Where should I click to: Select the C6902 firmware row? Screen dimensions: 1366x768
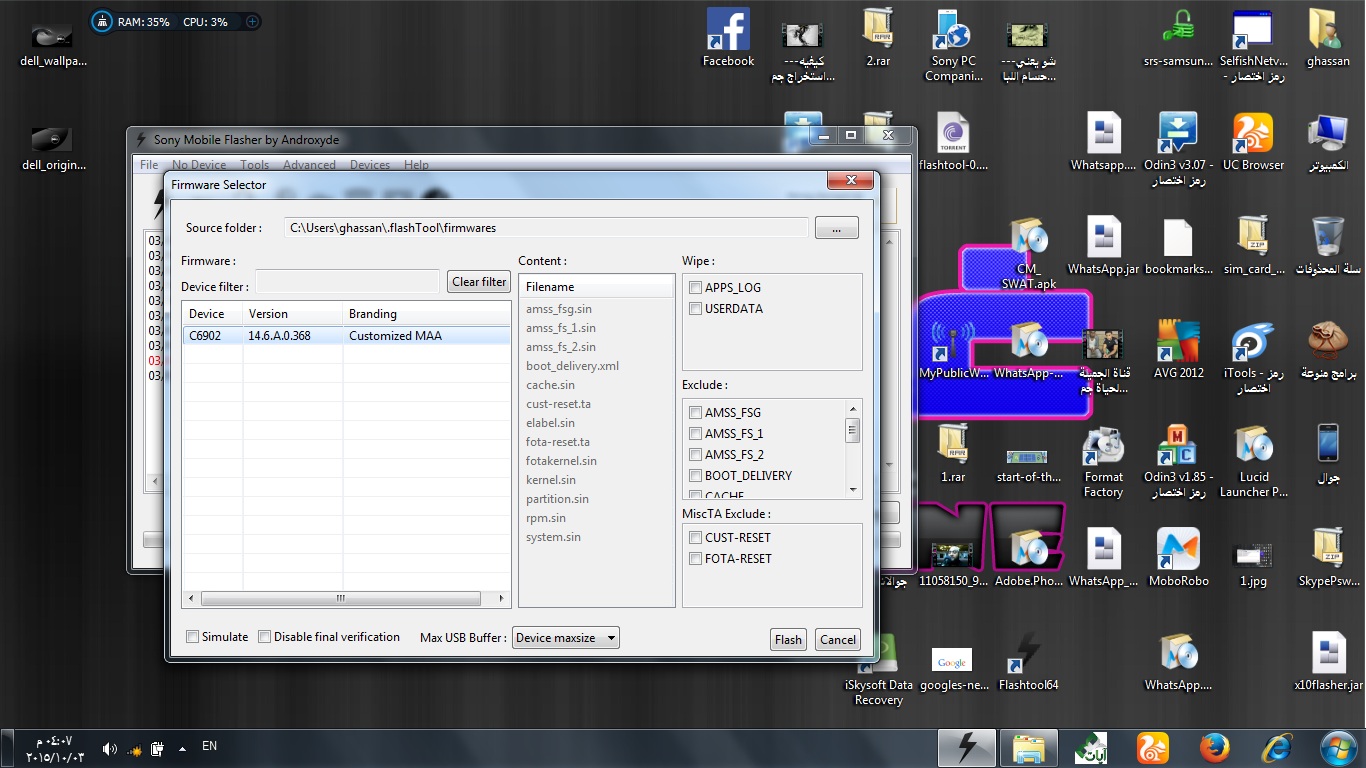[x=346, y=336]
